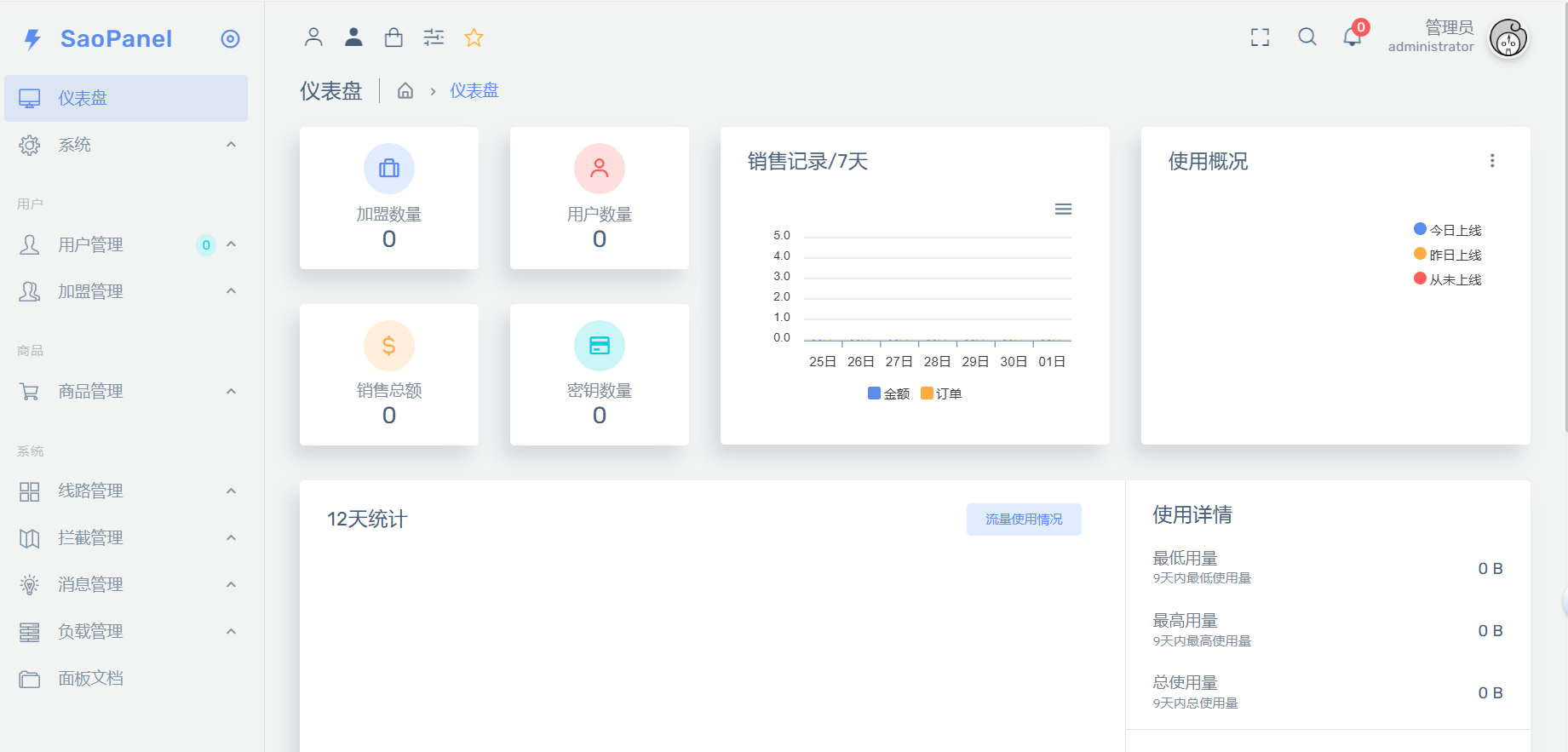Open the search magnifier icon
The width and height of the screenshot is (1568, 752).
point(1307,37)
